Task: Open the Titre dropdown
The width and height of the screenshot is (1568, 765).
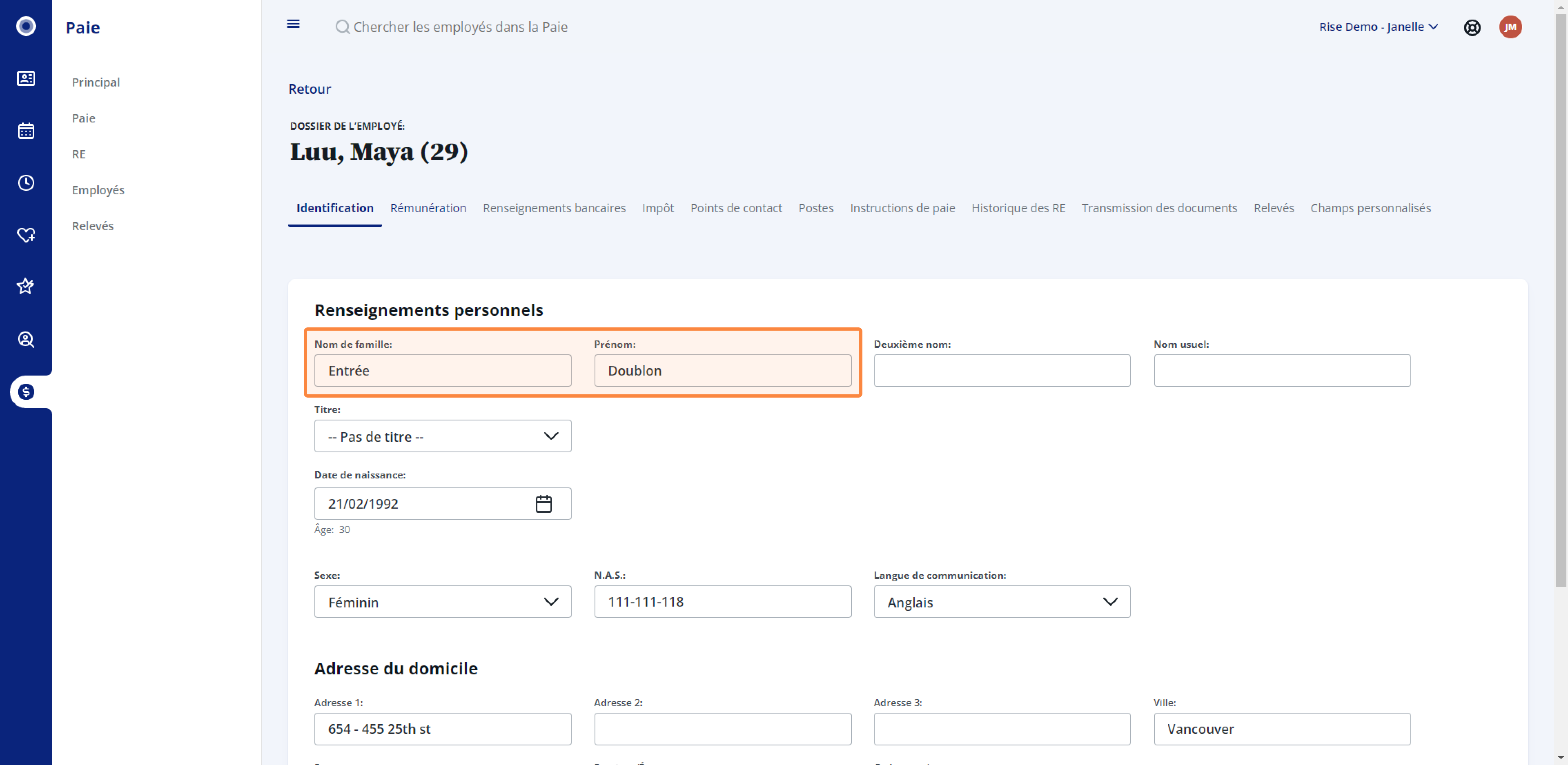Action: [x=443, y=436]
